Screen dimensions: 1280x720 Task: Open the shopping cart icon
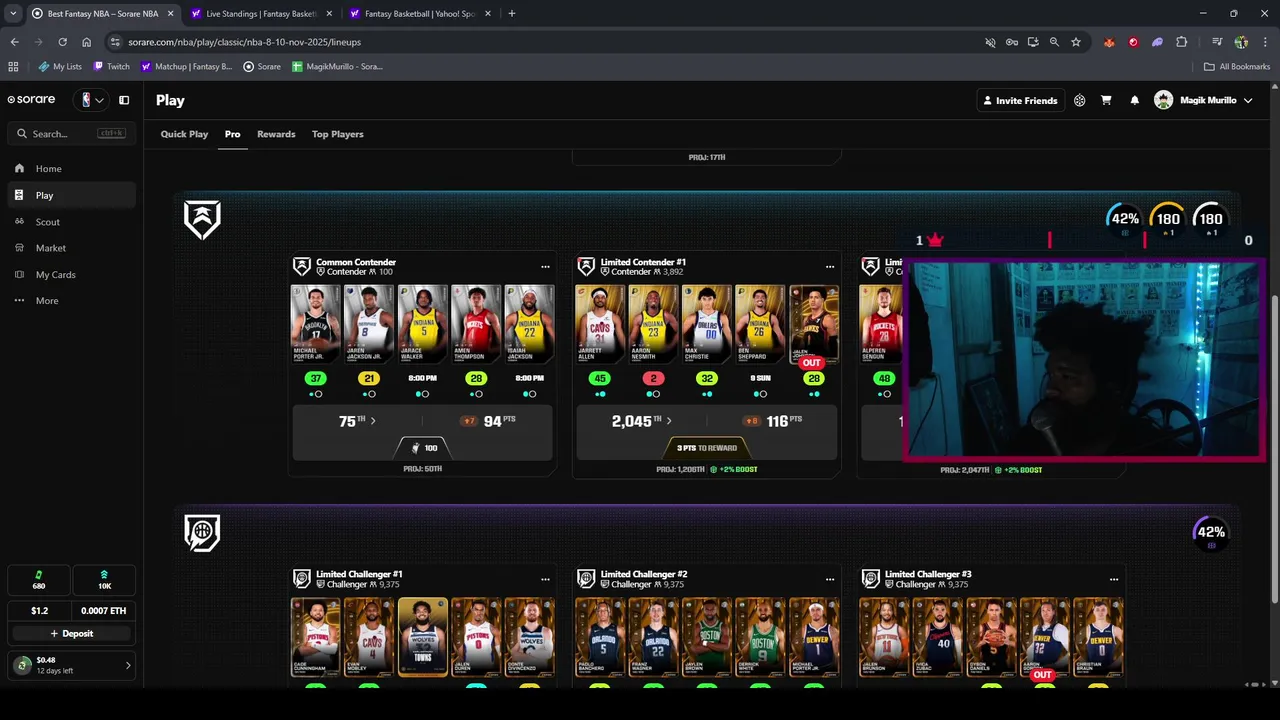click(x=1106, y=100)
